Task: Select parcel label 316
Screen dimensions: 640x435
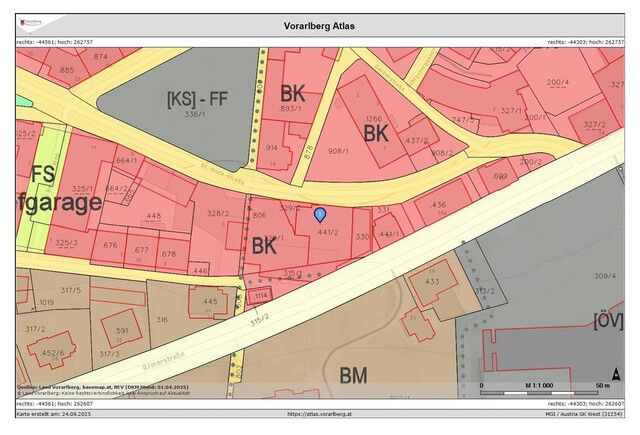Action: tap(162, 320)
